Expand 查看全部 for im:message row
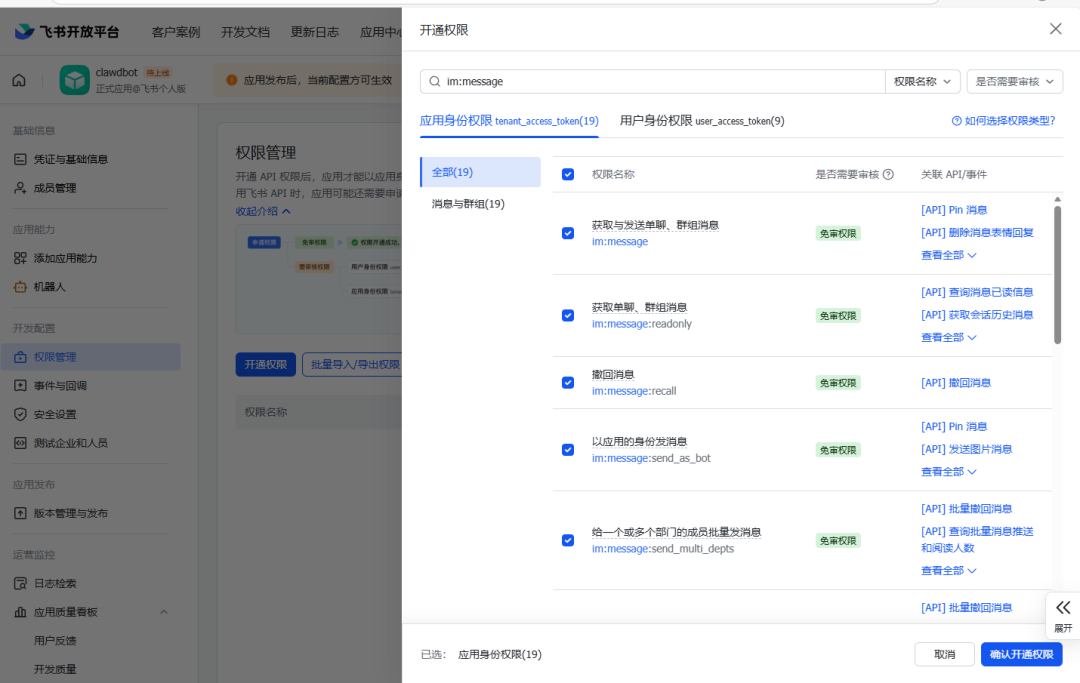 pos(948,255)
